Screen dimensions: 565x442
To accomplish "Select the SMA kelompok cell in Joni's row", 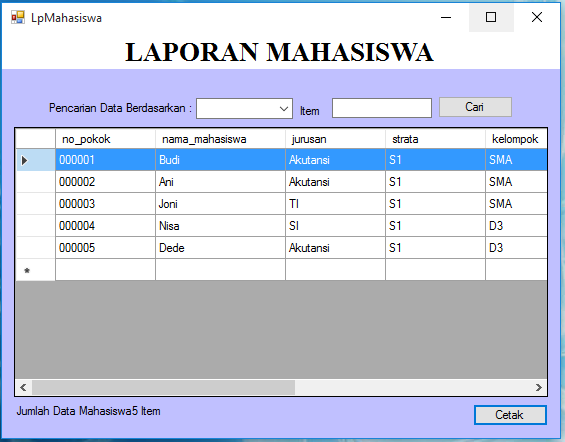I will (516, 204).
